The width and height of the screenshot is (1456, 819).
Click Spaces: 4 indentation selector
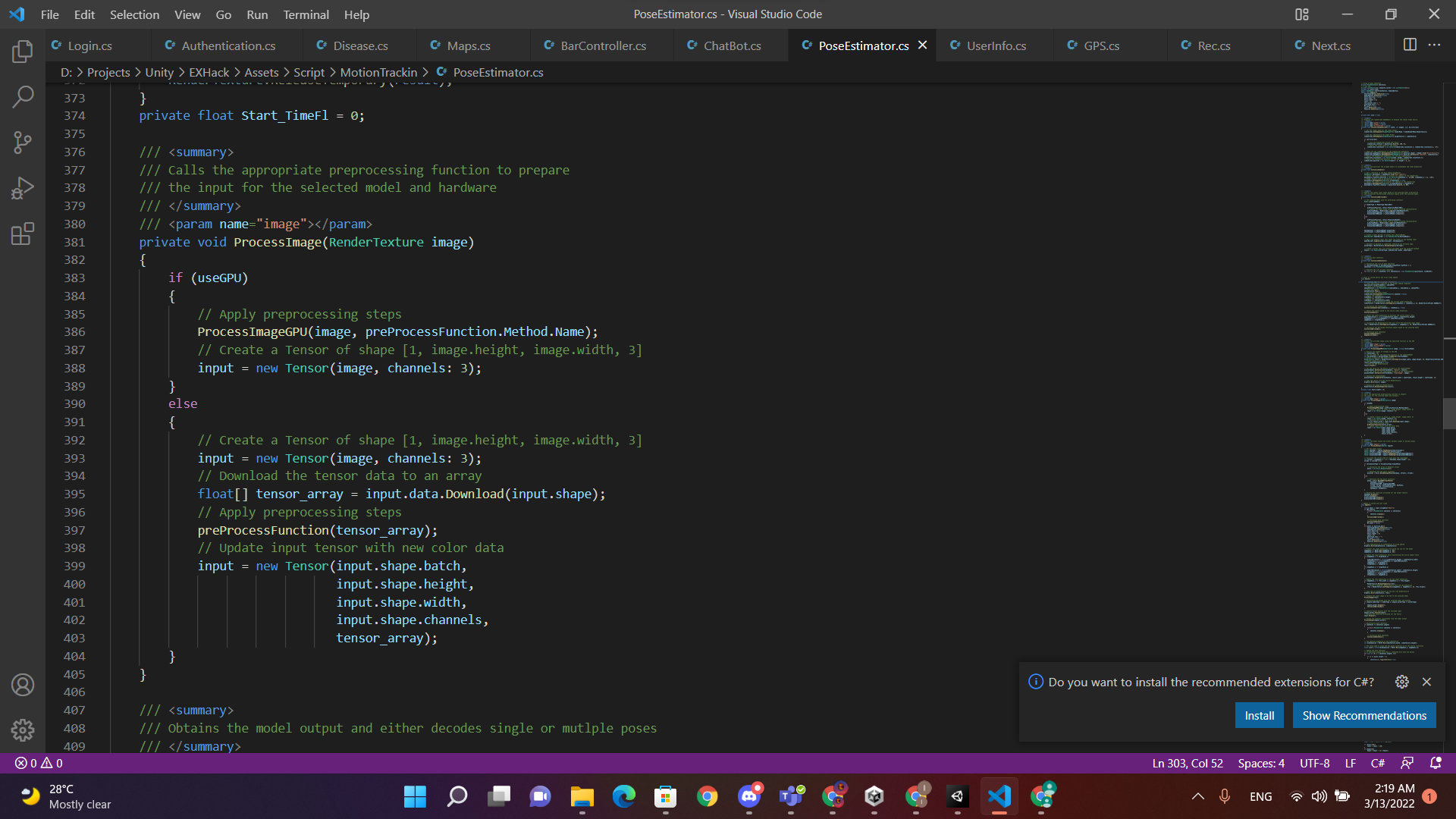pos(1261,763)
